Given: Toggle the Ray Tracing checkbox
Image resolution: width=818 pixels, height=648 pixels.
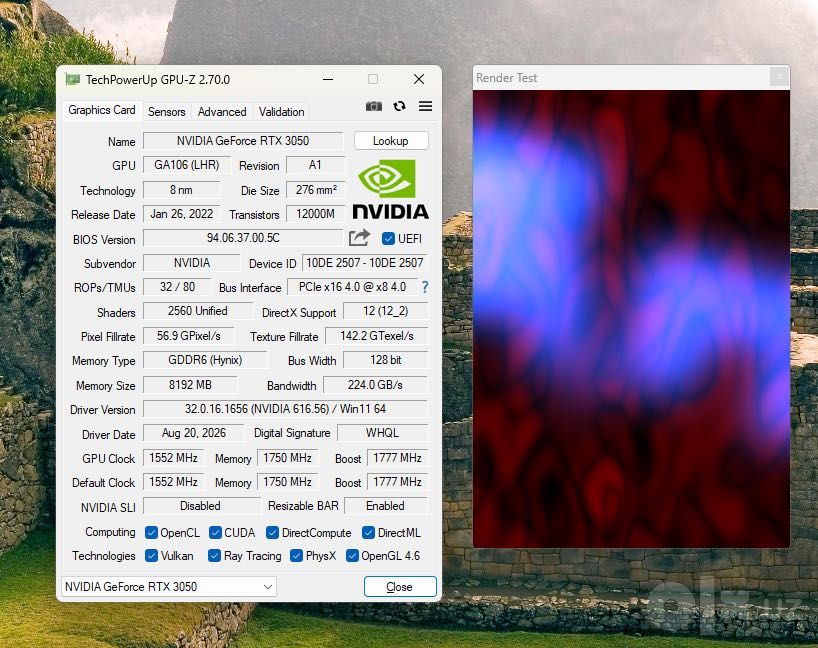Looking at the screenshot, I should [x=214, y=556].
